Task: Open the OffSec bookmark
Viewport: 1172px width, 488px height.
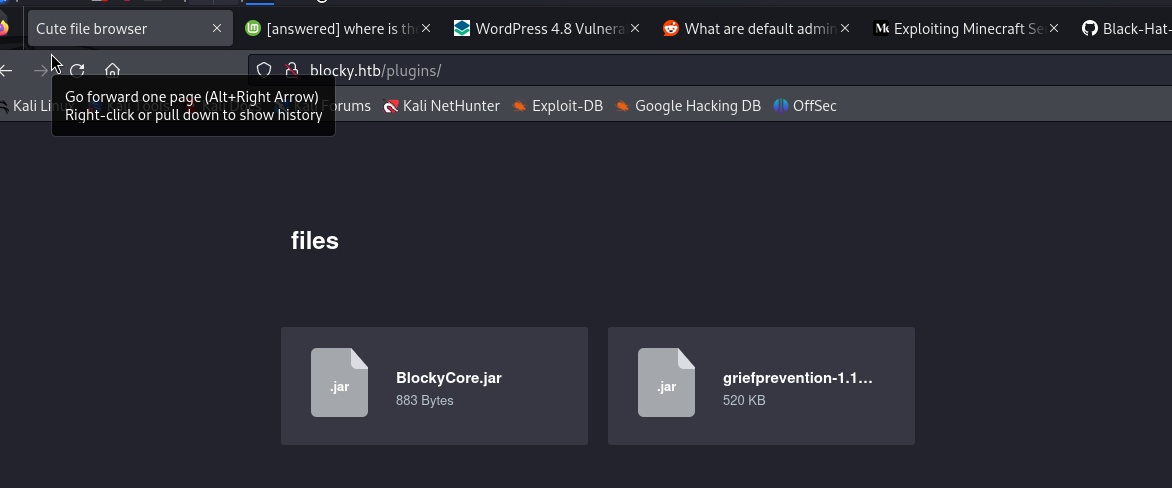Action: (805, 106)
